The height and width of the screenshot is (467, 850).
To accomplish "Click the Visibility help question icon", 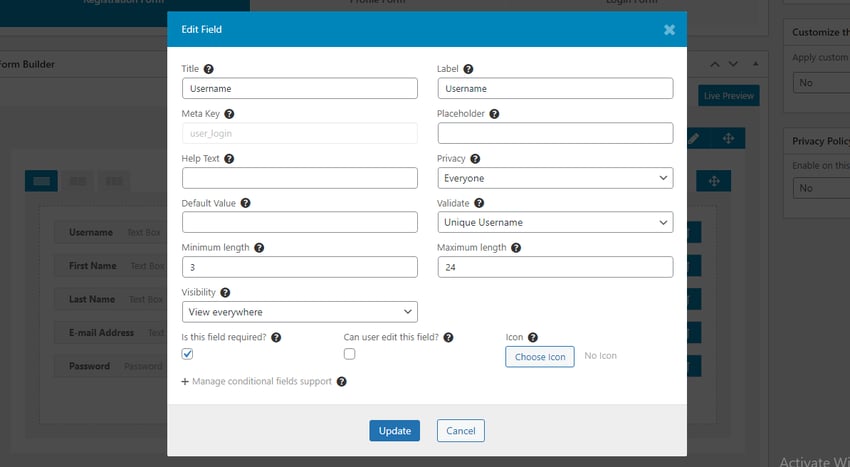I will (x=225, y=292).
